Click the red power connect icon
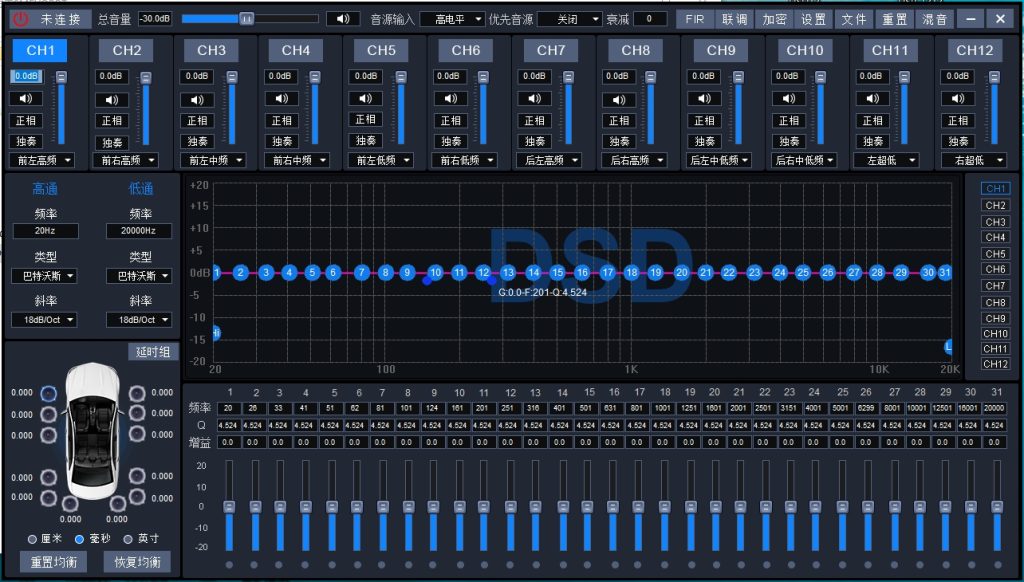 (x=20, y=19)
